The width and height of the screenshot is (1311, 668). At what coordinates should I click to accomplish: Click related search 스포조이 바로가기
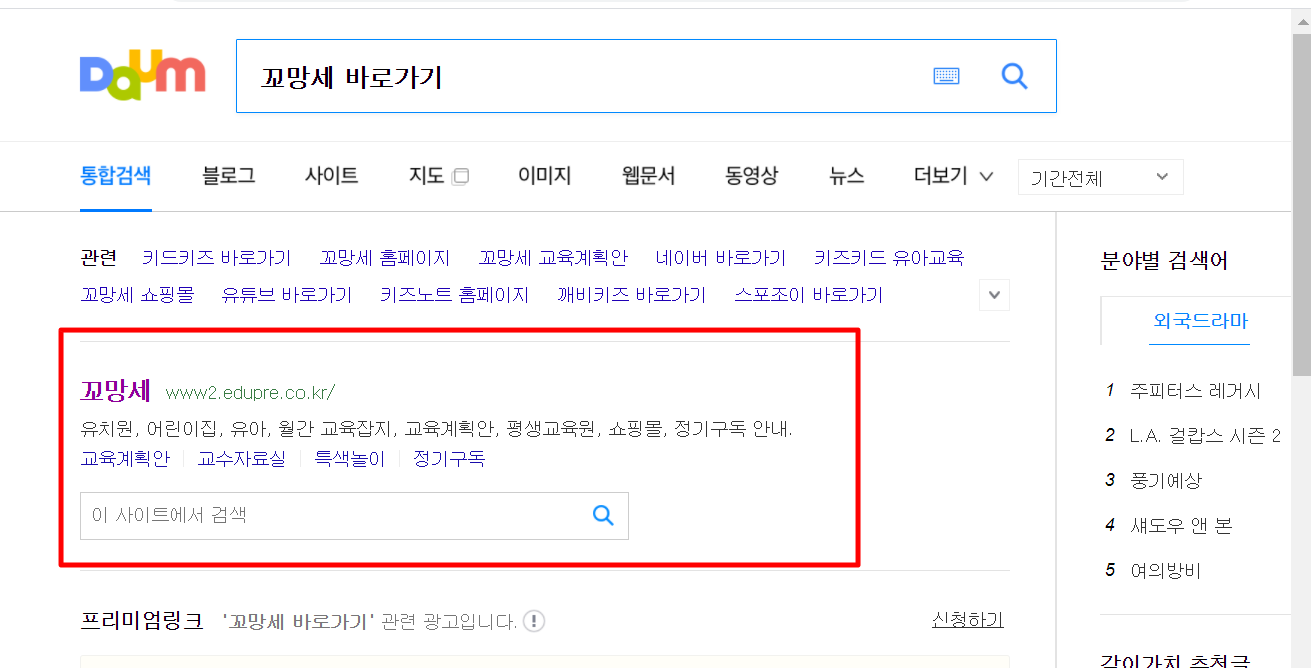point(809,295)
